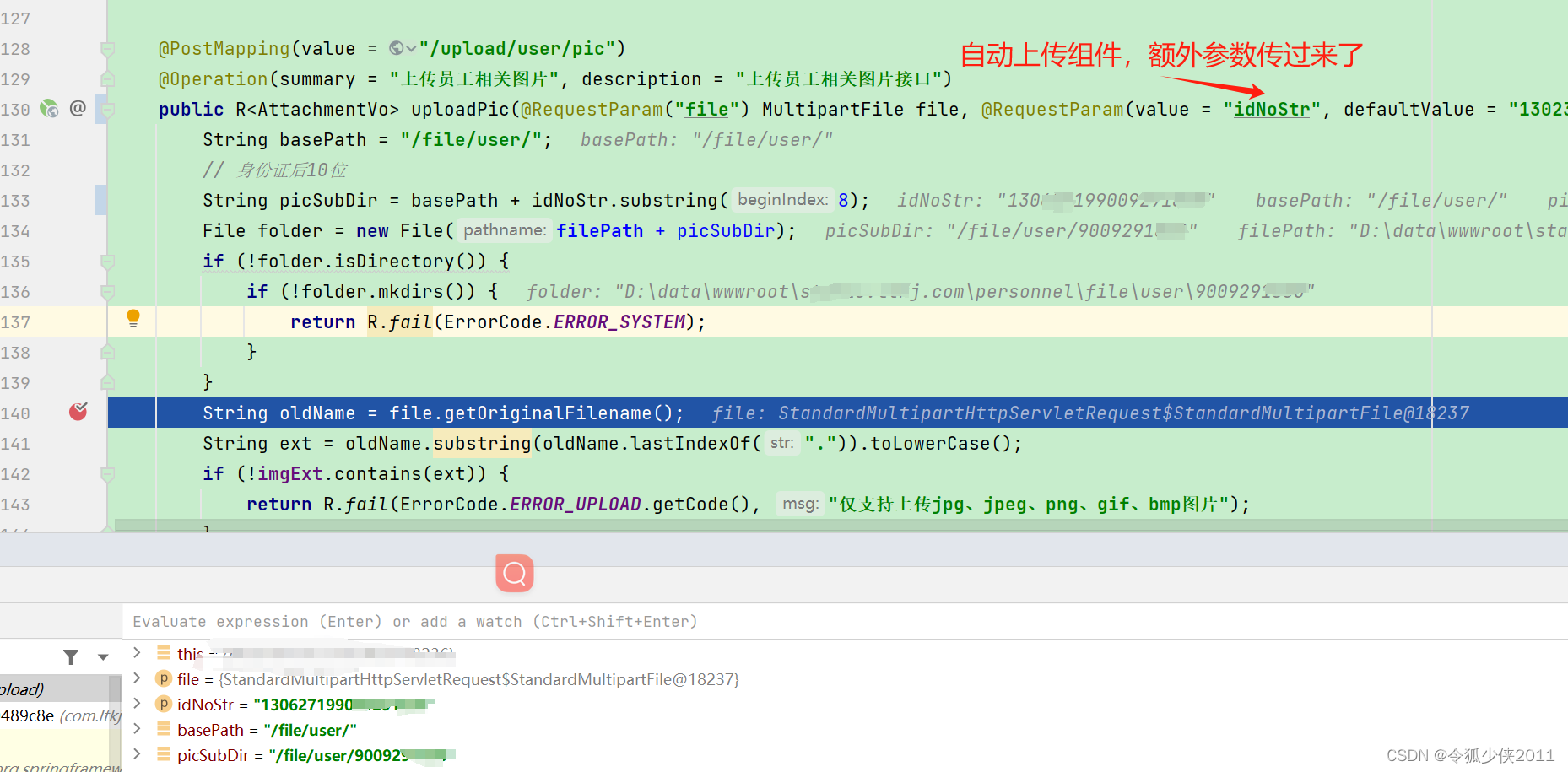Collapse the fold marker on line 136
The height and width of the screenshot is (772, 1568).
coord(107,292)
